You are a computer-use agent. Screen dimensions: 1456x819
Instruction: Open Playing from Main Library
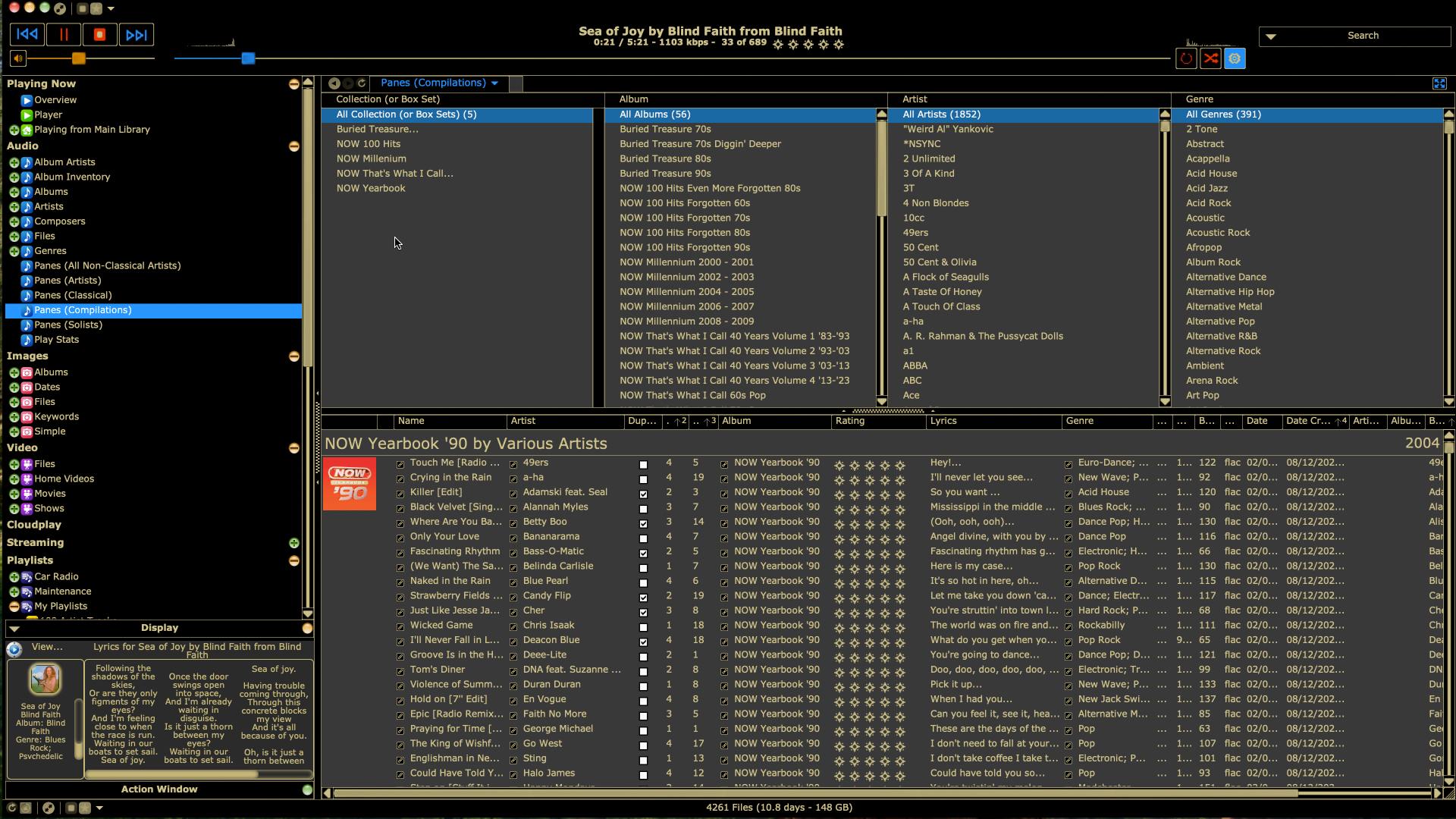92,130
